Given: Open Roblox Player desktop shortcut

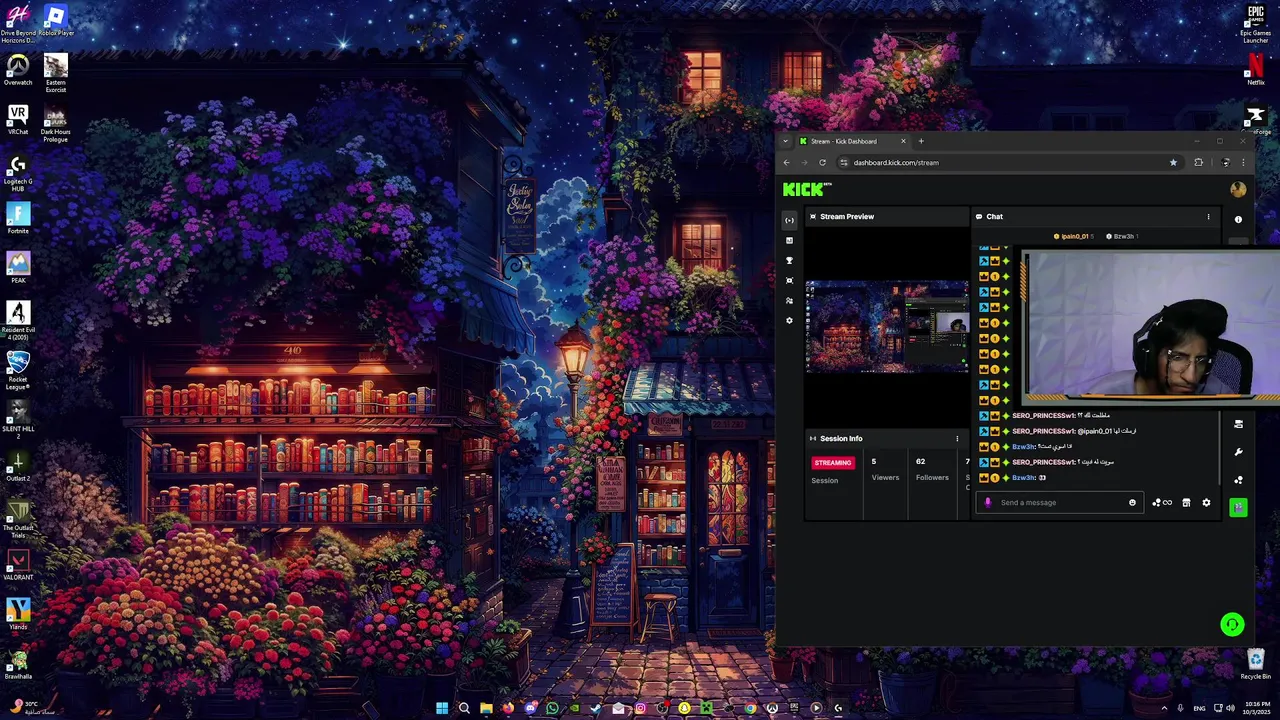Looking at the screenshot, I should click(56, 20).
